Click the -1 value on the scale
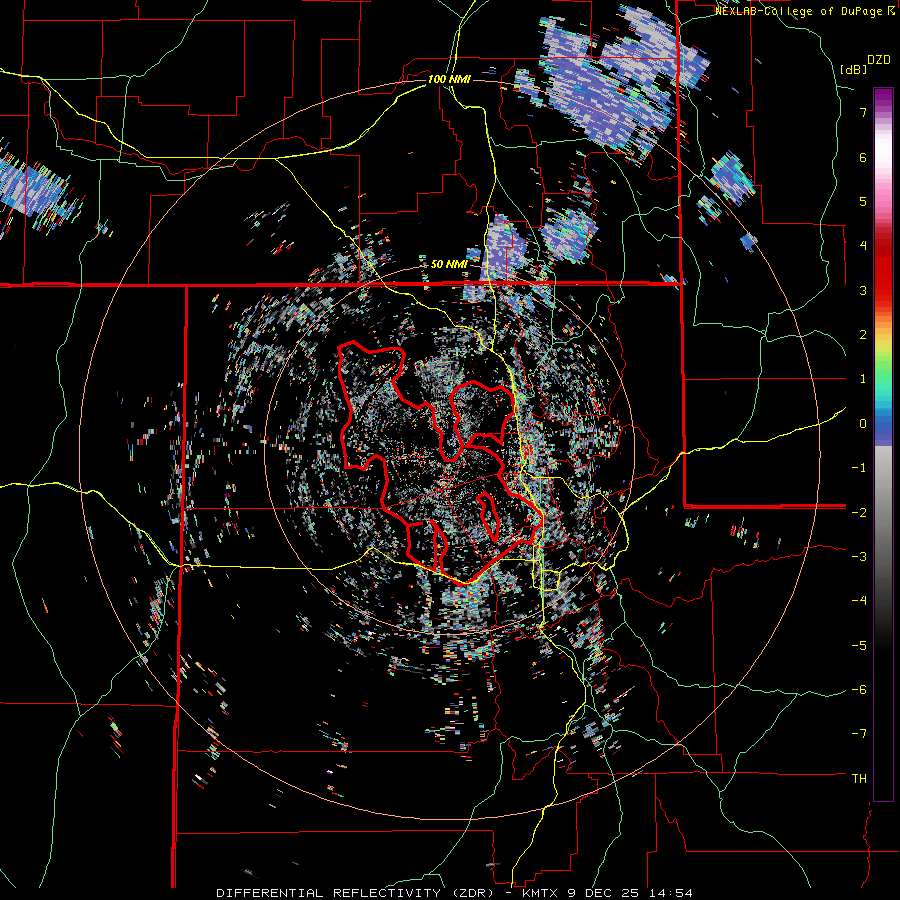The height and width of the screenshot is (900, 900). pyautogui.click(x=859, y=468)
